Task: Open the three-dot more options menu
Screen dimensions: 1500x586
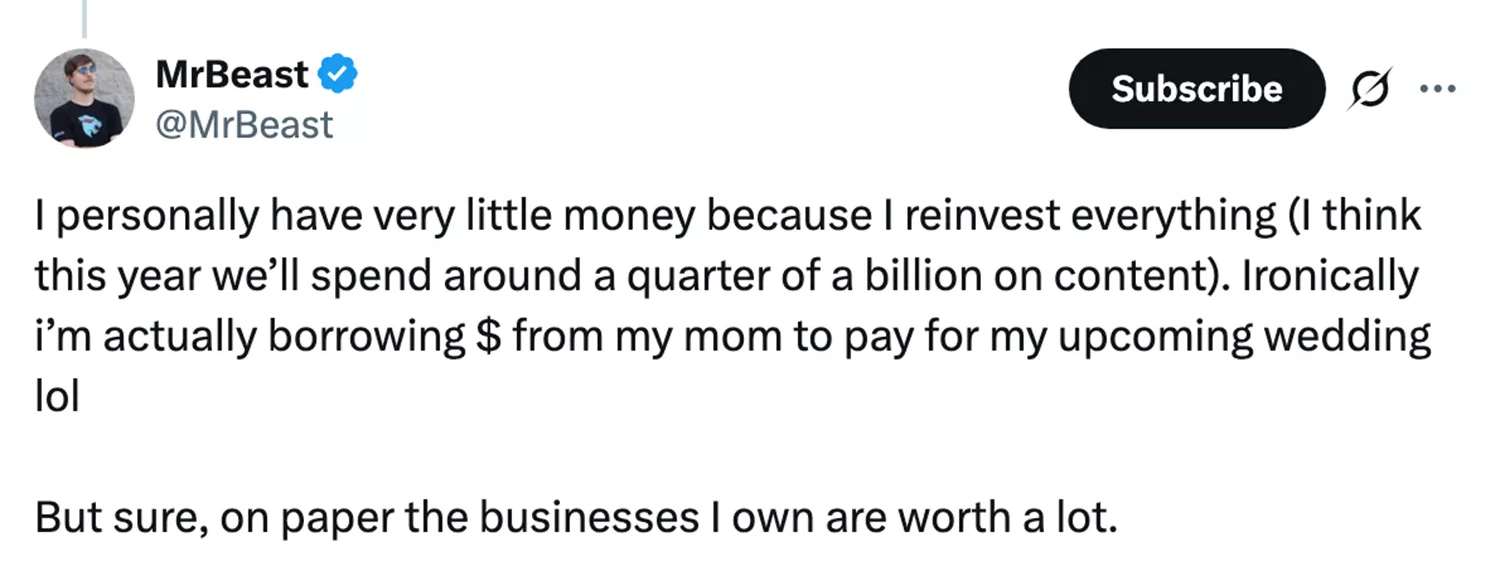Action: pos(1437,89)
